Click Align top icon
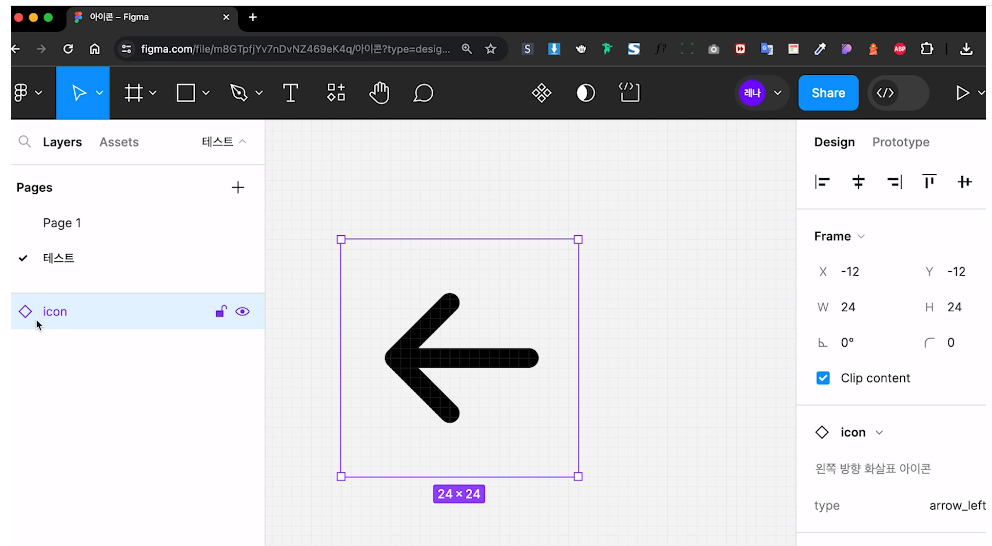Image resolution: width=992 pixels, height=546 pixels. (x=929, y=182)
